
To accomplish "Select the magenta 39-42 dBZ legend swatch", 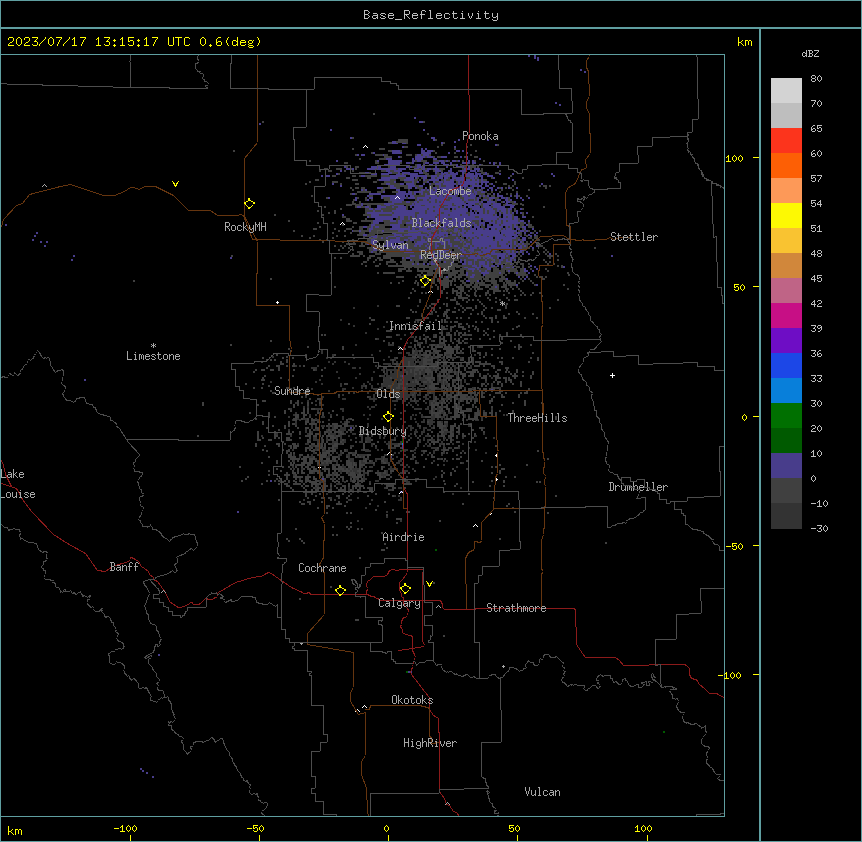I will click(786, 315).
